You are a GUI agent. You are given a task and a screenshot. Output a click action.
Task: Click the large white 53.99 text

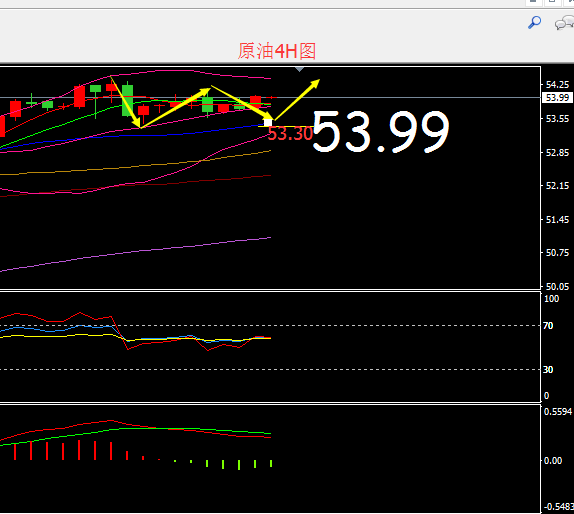(x=381, y=132)
